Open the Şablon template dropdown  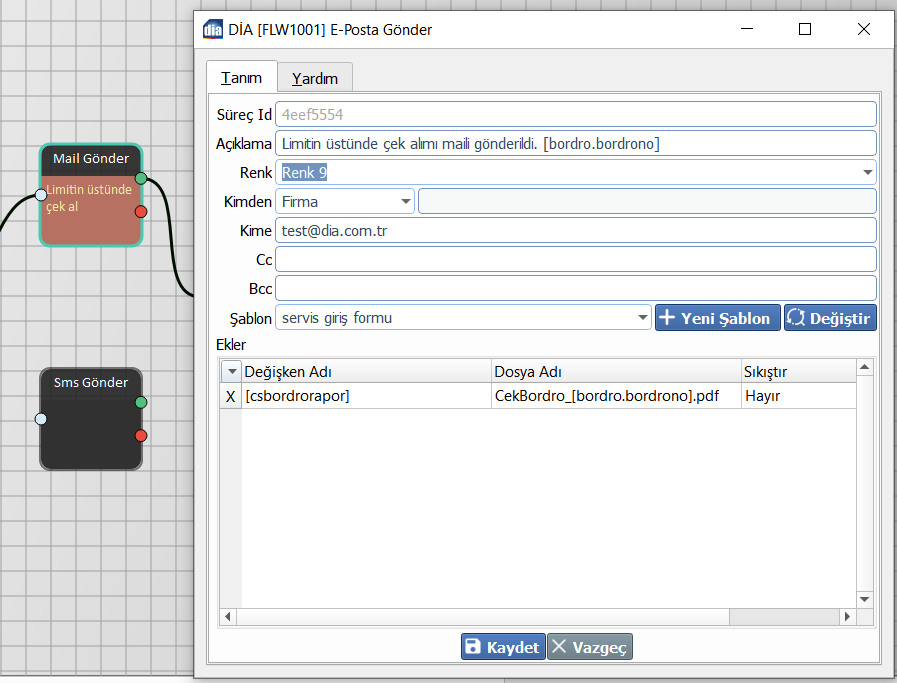pos(642,319)
